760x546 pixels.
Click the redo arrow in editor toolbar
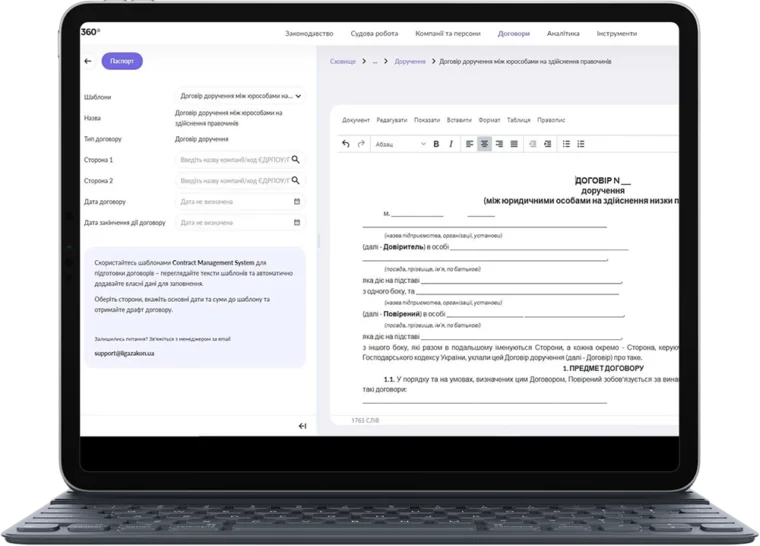click(361, 144)
